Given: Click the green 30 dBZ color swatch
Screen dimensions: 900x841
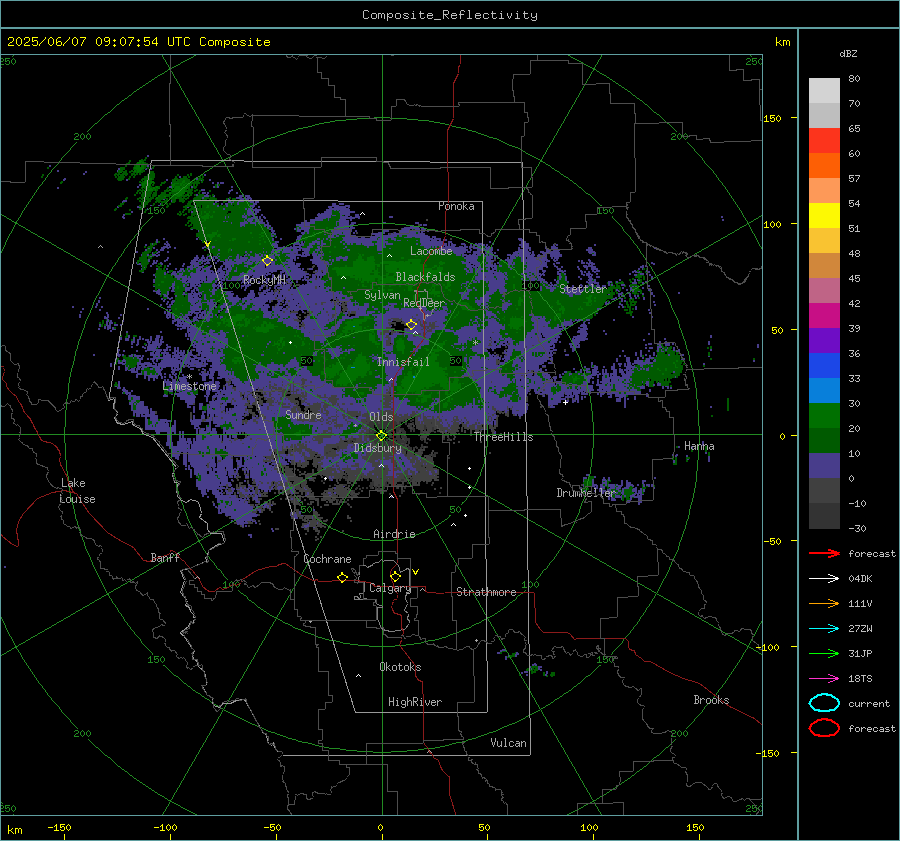Looking at the screenshot, I should (824, 415).
